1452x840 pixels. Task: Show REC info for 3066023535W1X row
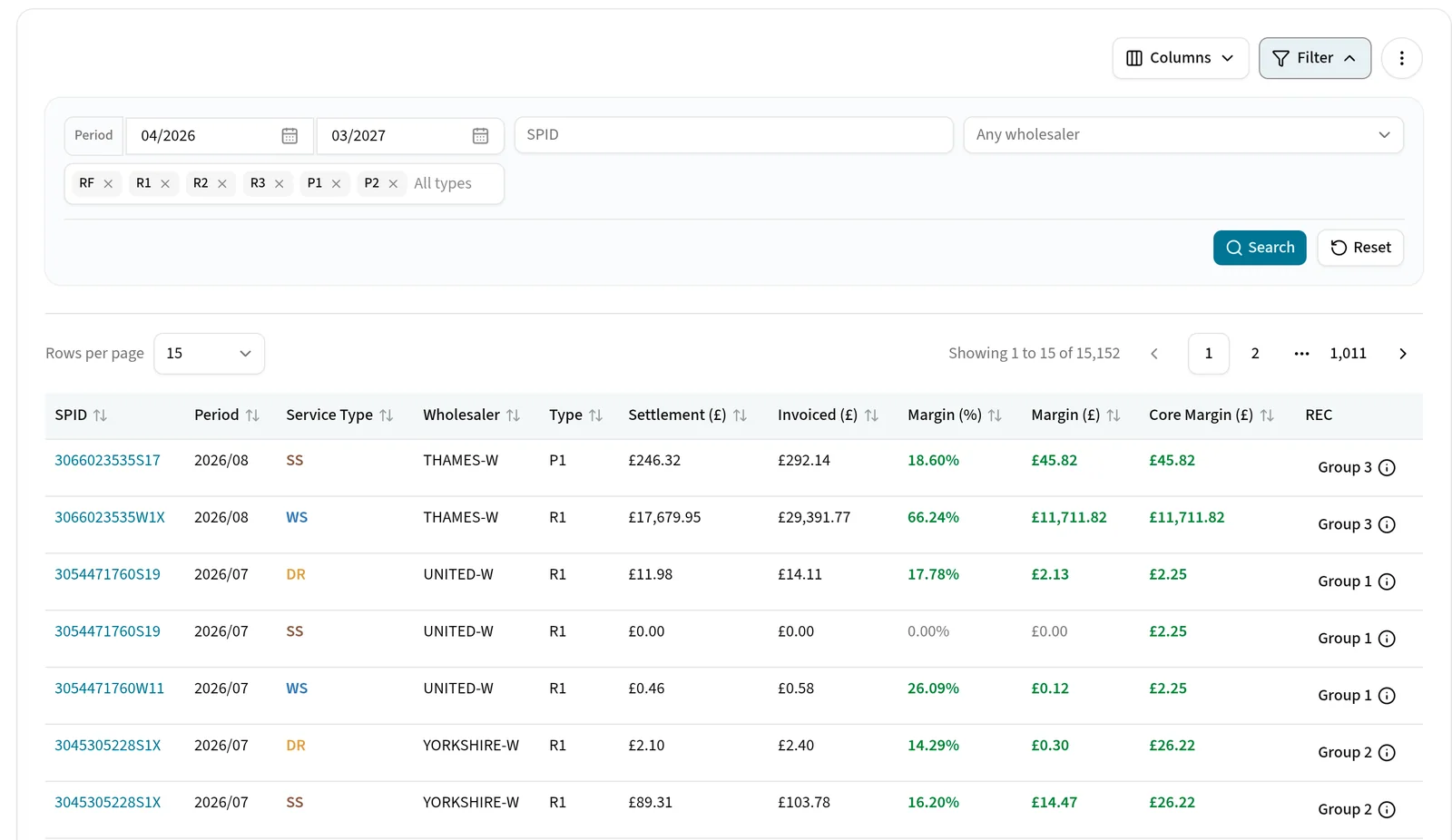pos(1387,525)
